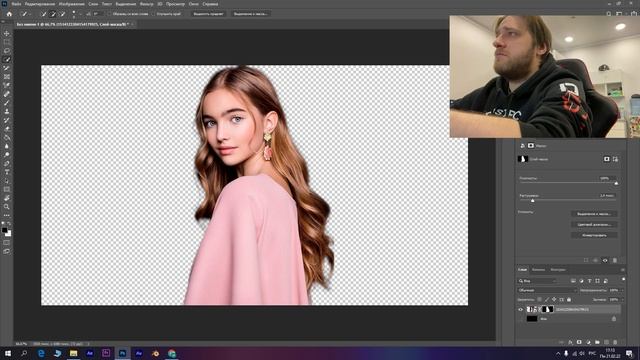640x360 pixels.
Task: Click the Home icon in the options bar
Action: point(9,14)
